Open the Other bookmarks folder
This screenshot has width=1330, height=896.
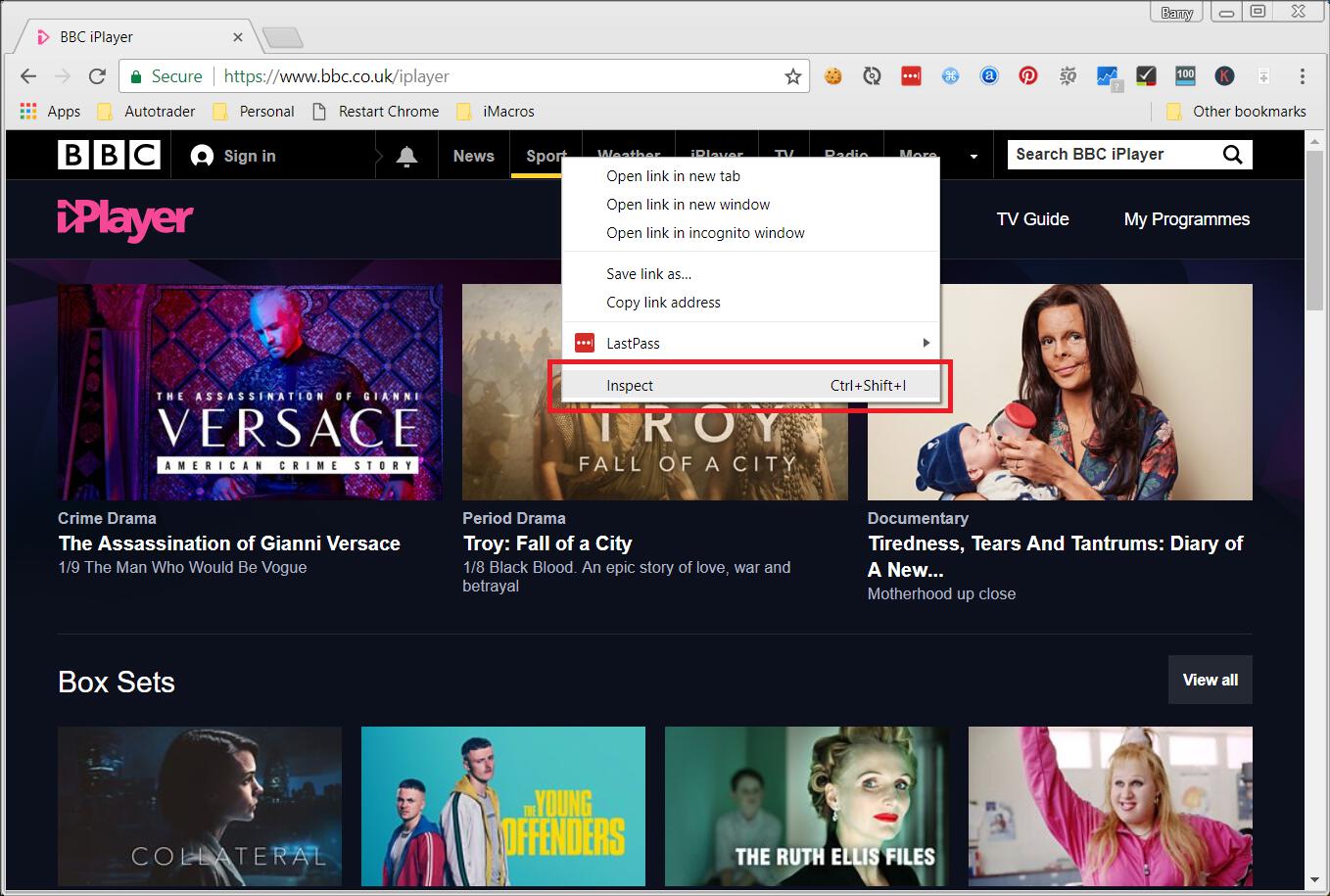click(x=1236, y=112)
